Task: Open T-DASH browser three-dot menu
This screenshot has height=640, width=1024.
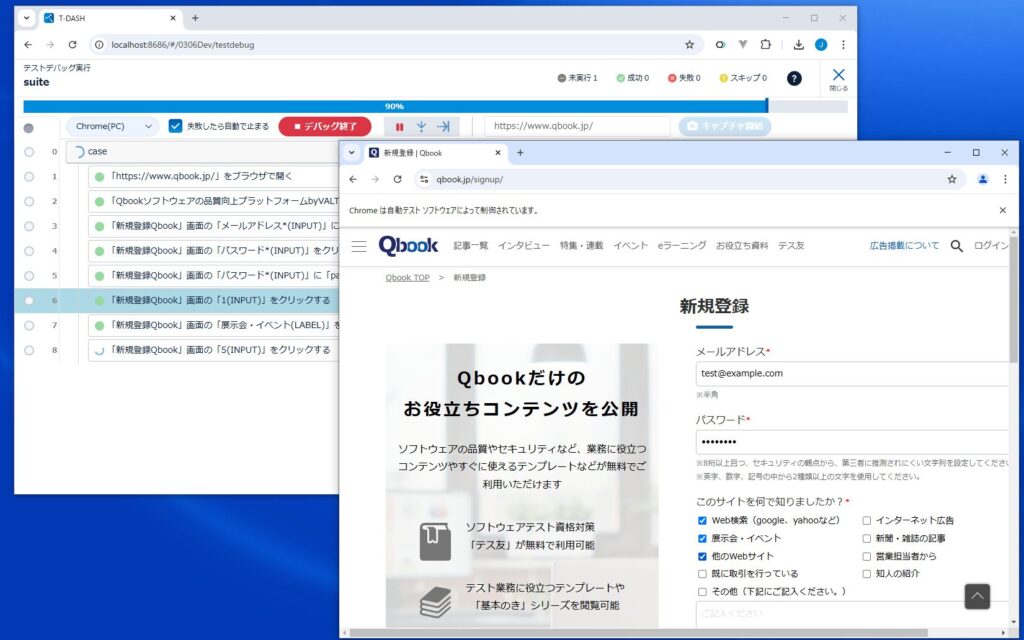Action: click(843, 45)
